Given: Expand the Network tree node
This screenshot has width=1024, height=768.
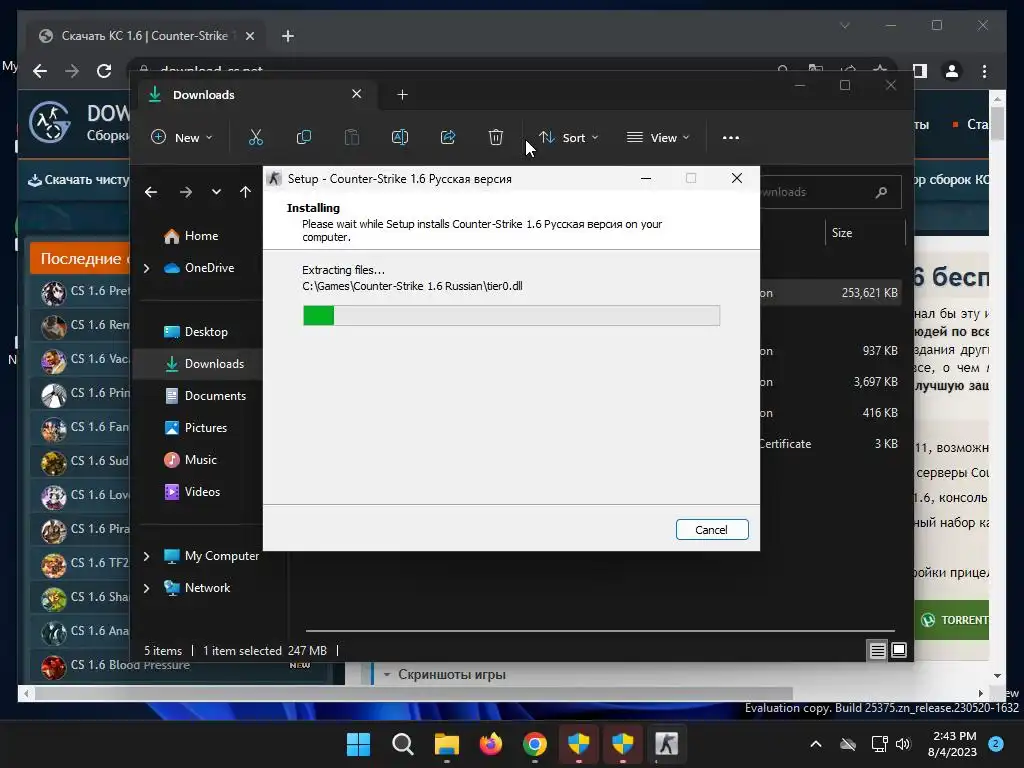Looking at the screenshot, I should 146,588.
